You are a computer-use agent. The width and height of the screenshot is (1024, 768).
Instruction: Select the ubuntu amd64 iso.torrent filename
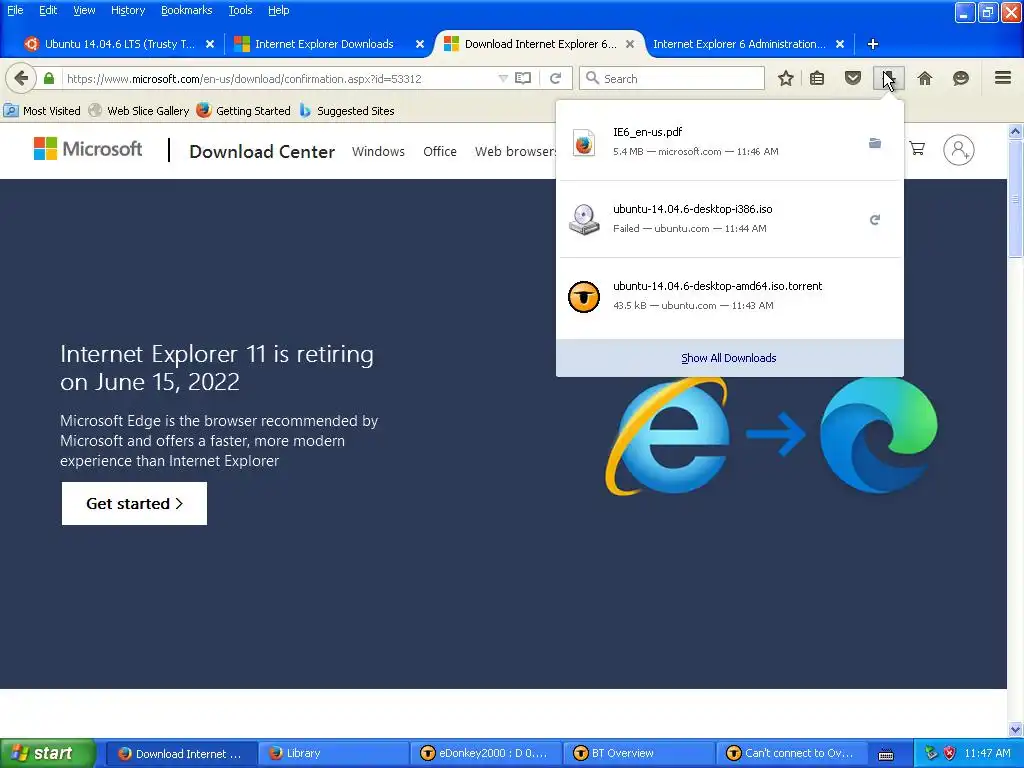point(717,286)
